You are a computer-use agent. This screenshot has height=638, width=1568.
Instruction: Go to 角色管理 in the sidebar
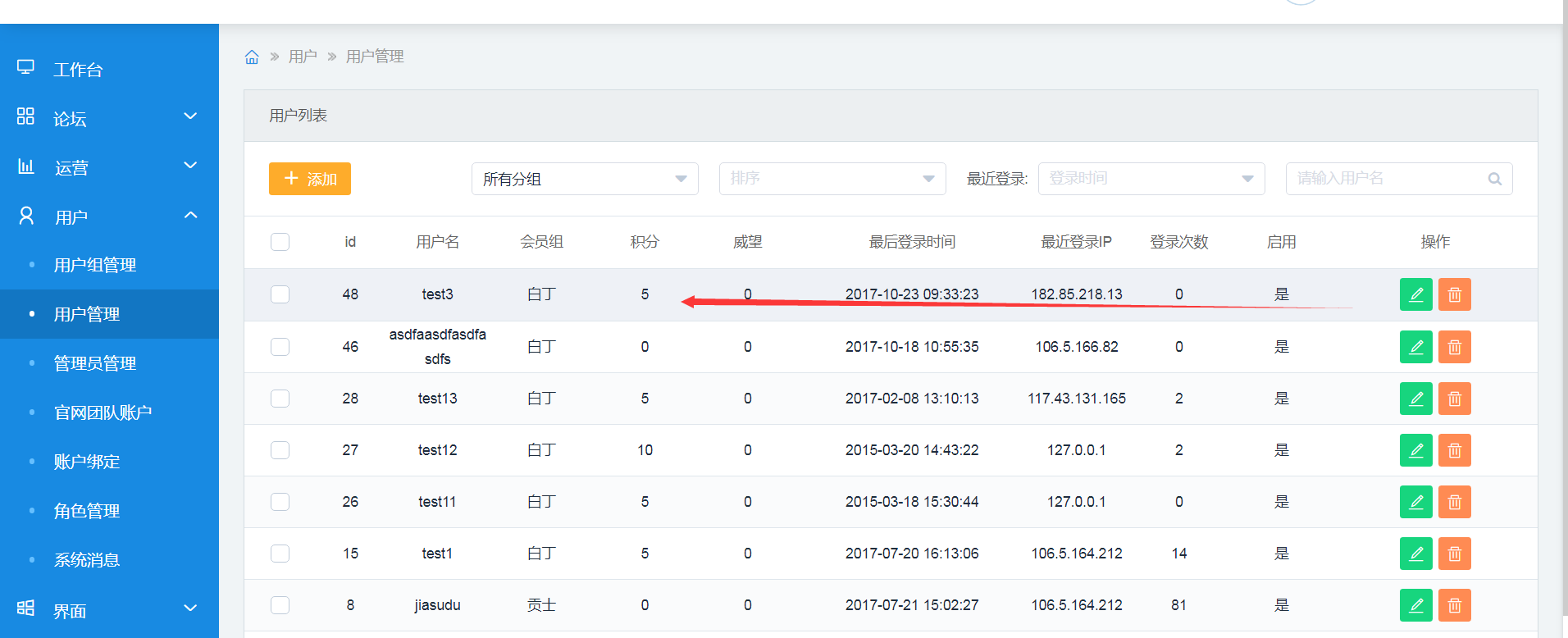(x=87, y=511)
